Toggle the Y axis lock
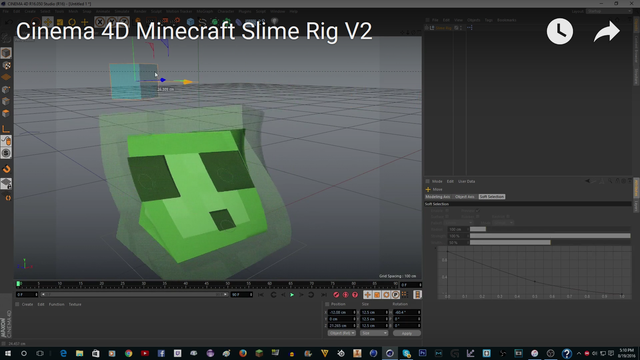640x360 pixels. coord(112,22)
